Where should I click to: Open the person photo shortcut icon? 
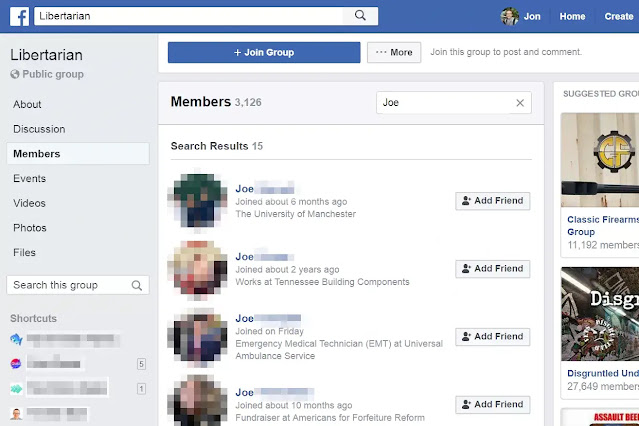pos(16,414)
